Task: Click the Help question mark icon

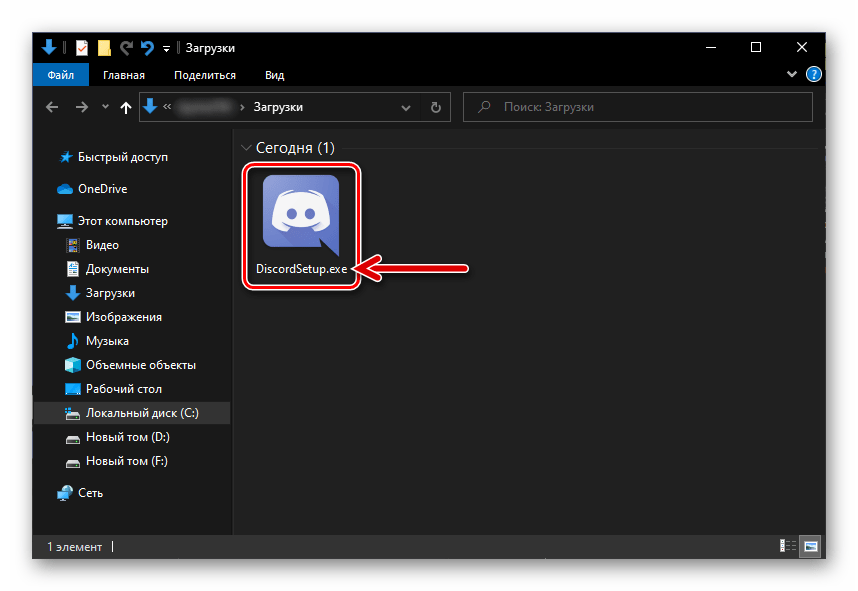Action: [814, 75]
